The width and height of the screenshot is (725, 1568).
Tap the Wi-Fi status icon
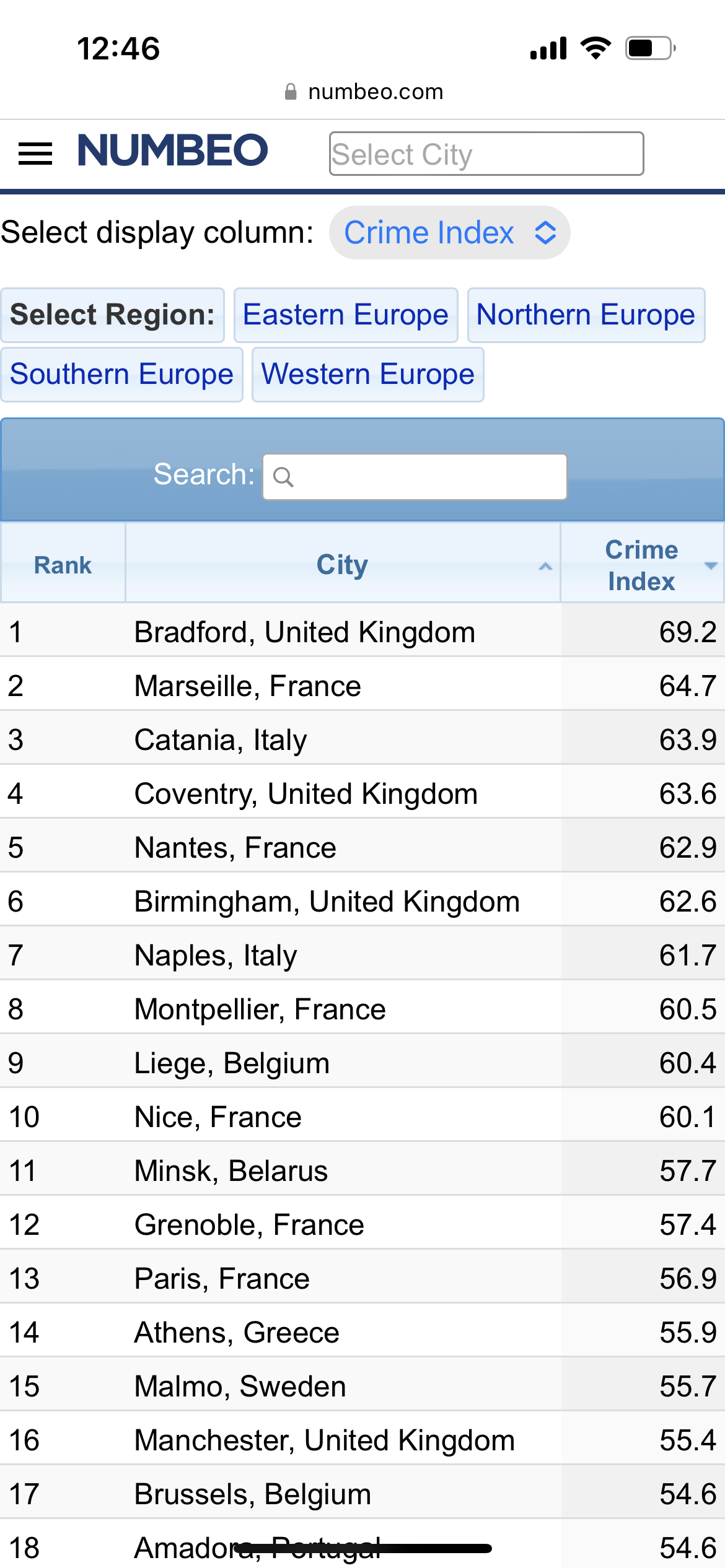[x=595, y=48]
